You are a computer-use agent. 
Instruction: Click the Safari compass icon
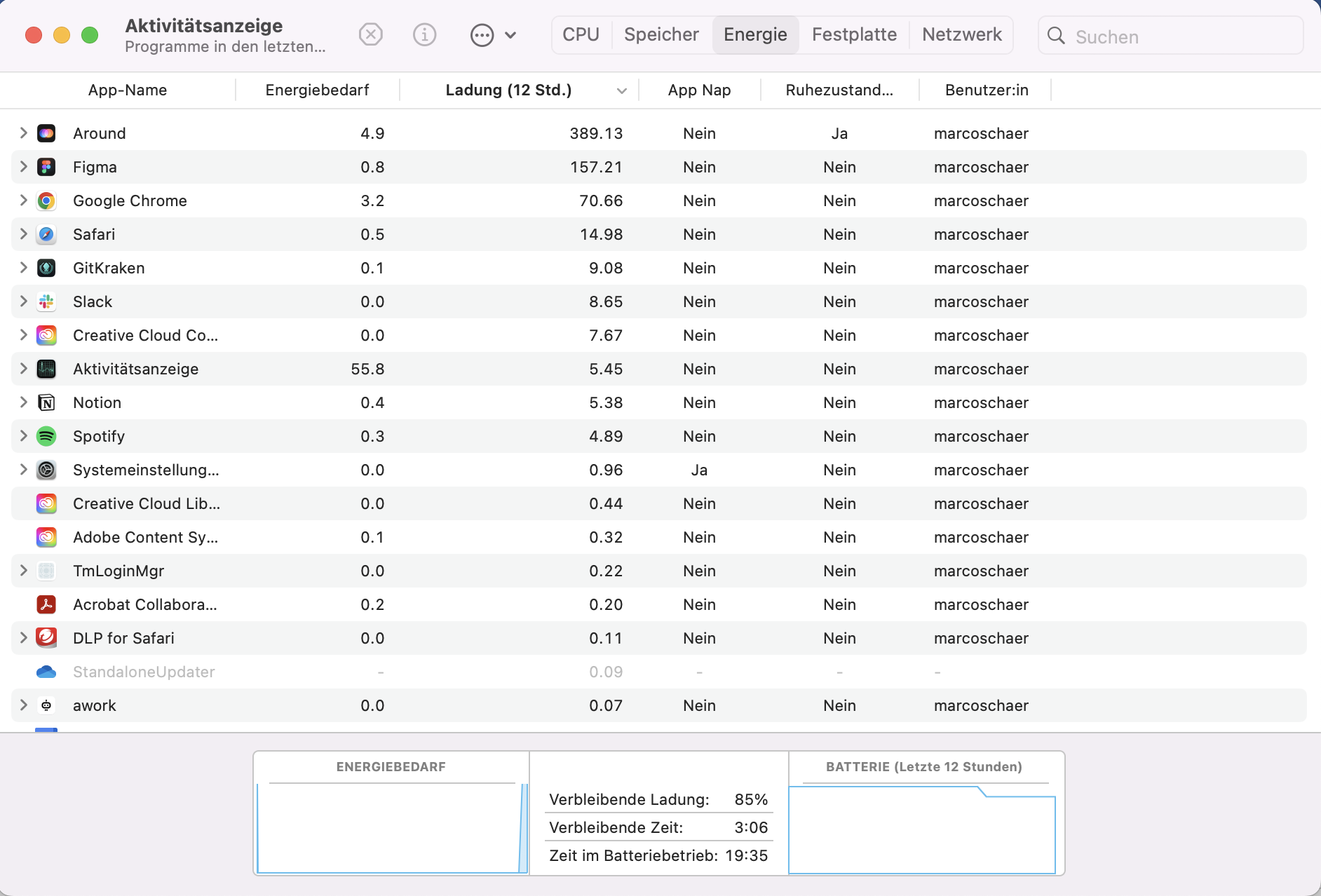(x=46, y=234)
